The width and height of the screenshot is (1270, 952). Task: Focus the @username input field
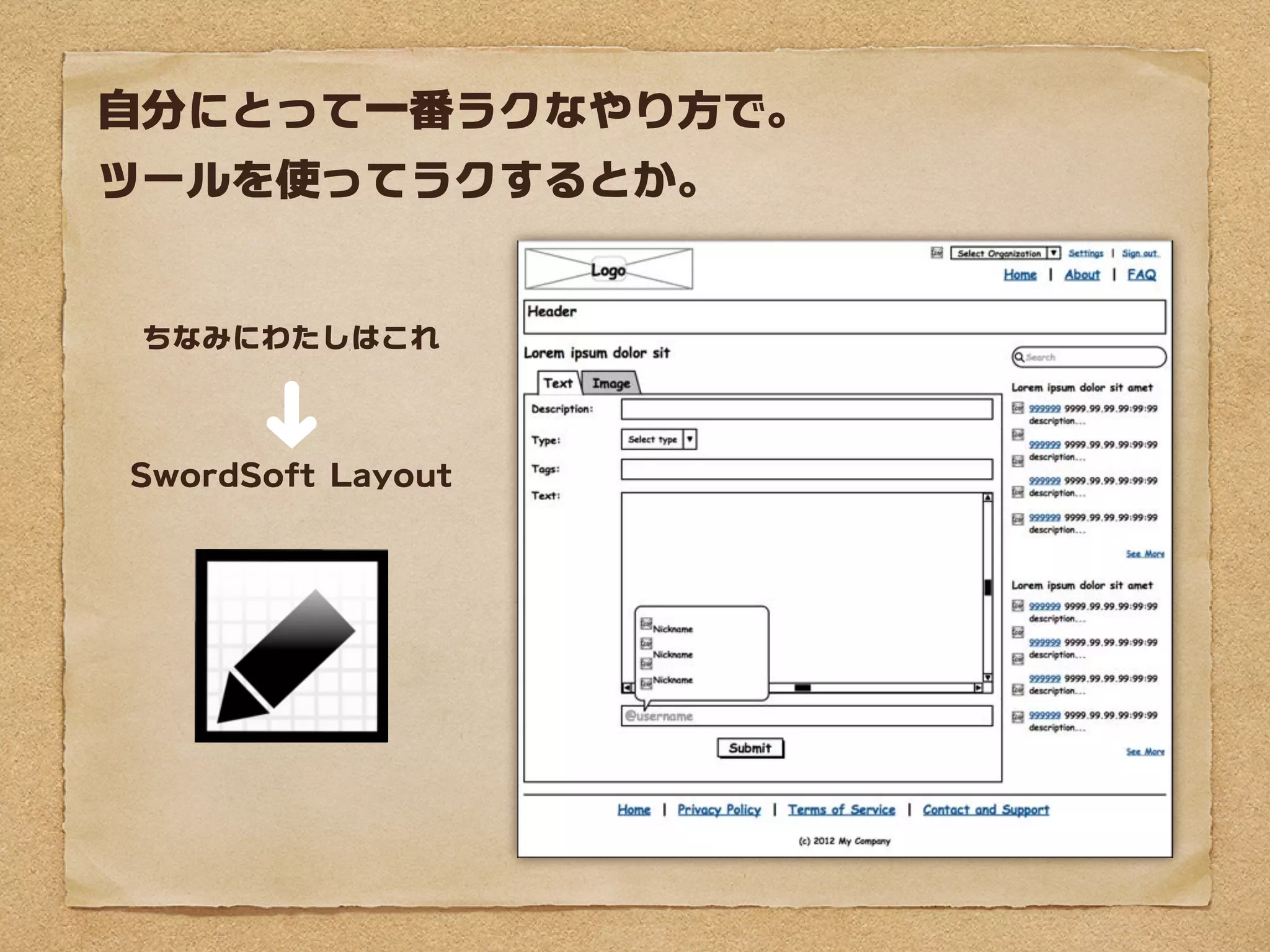[807, 716]
